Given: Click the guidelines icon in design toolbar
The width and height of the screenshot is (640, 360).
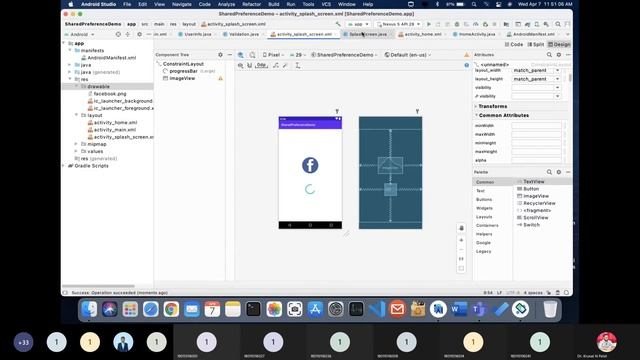Looking at the screenshot, I should [298, 65].
